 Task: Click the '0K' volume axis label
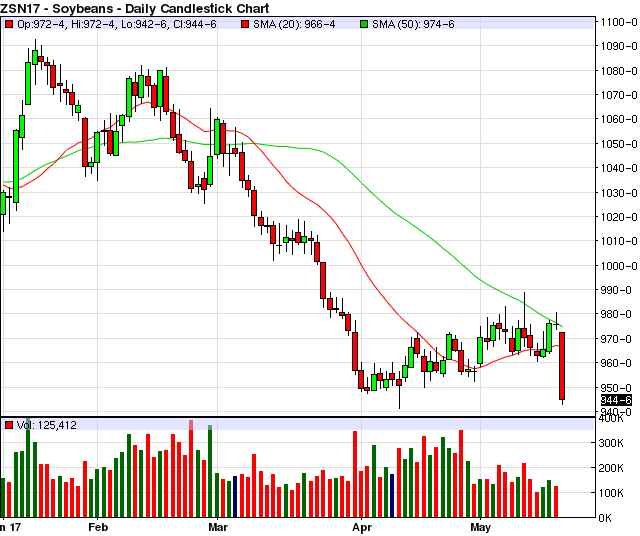tap(606, 518)
